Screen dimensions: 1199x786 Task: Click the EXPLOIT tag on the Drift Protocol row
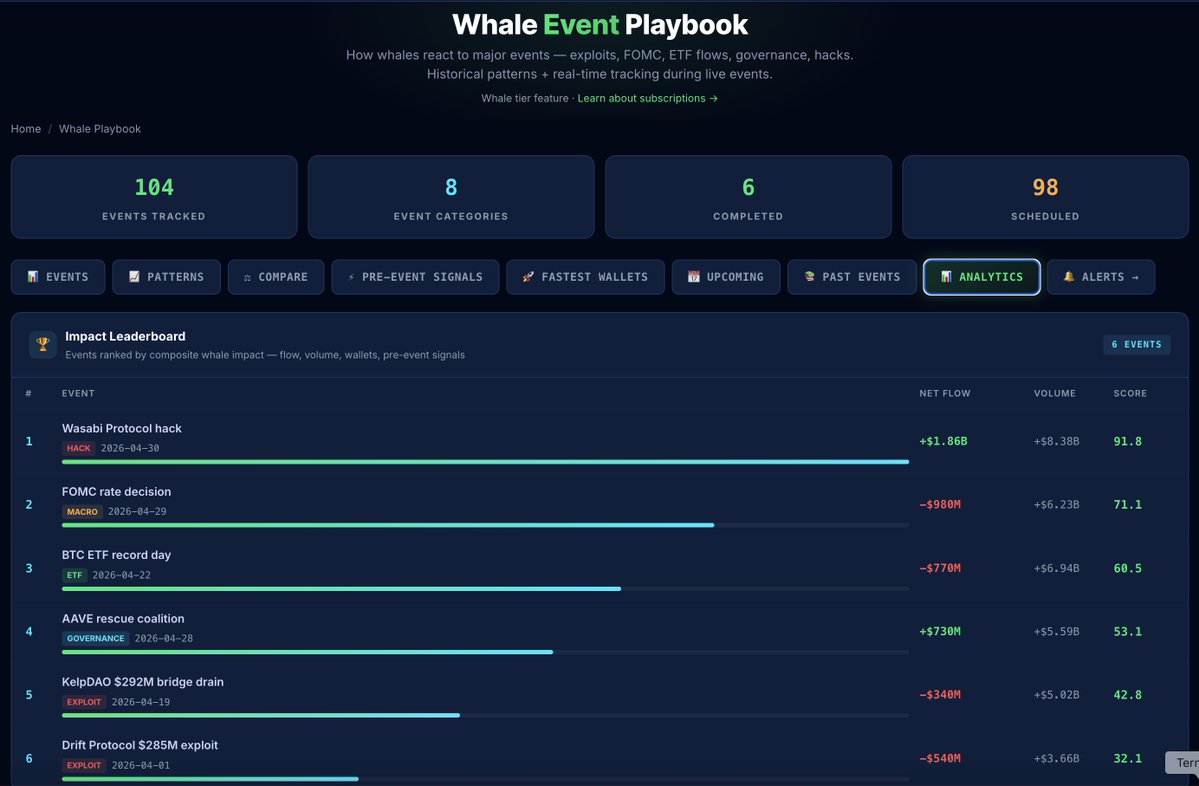[84, 765]
